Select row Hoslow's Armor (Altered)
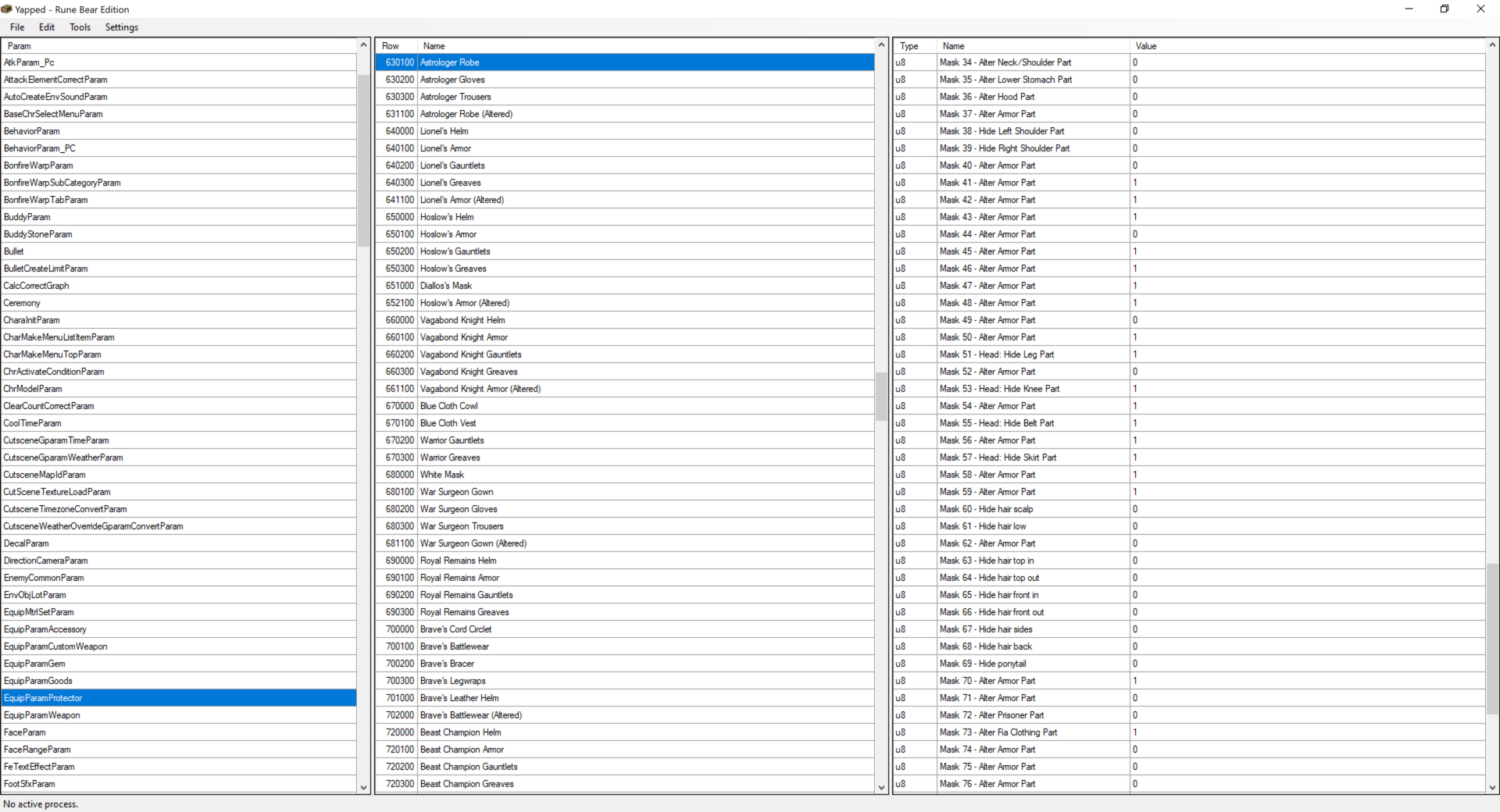This screenshot has height=812, width=1500. 626,303
